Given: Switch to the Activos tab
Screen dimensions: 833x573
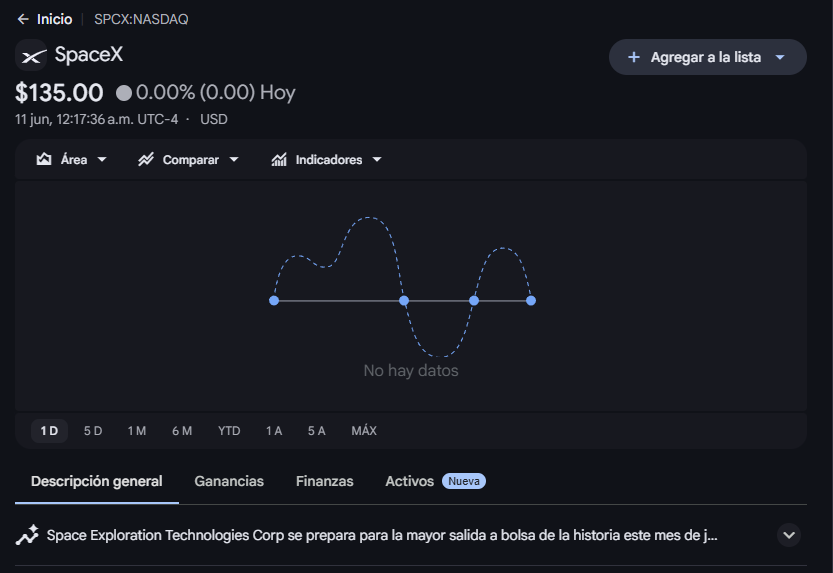Looking at the screenshot, I should pyautogui.click(x=410, y=481).
